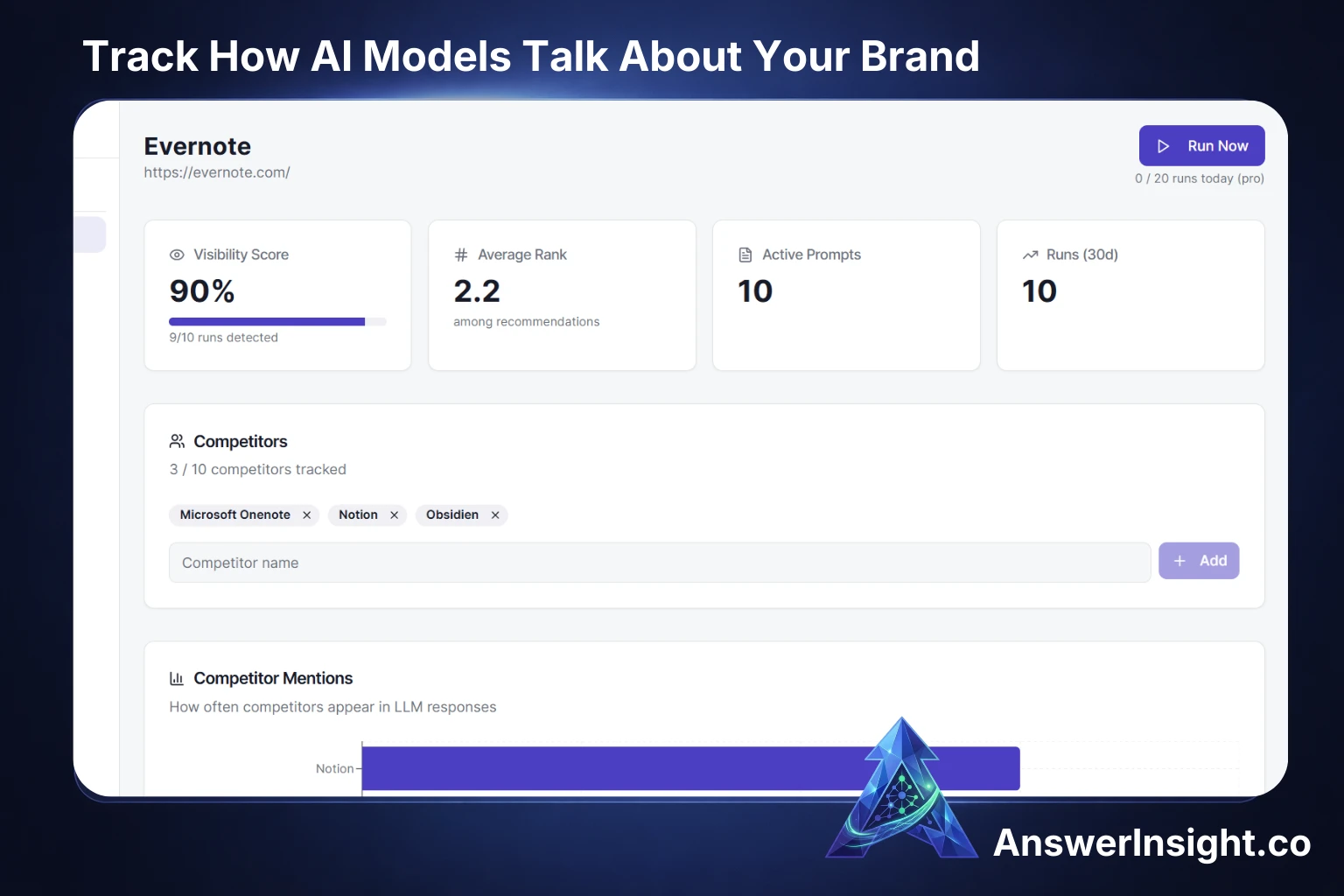Select the highlighted item in left sidebar

(89, 234)
